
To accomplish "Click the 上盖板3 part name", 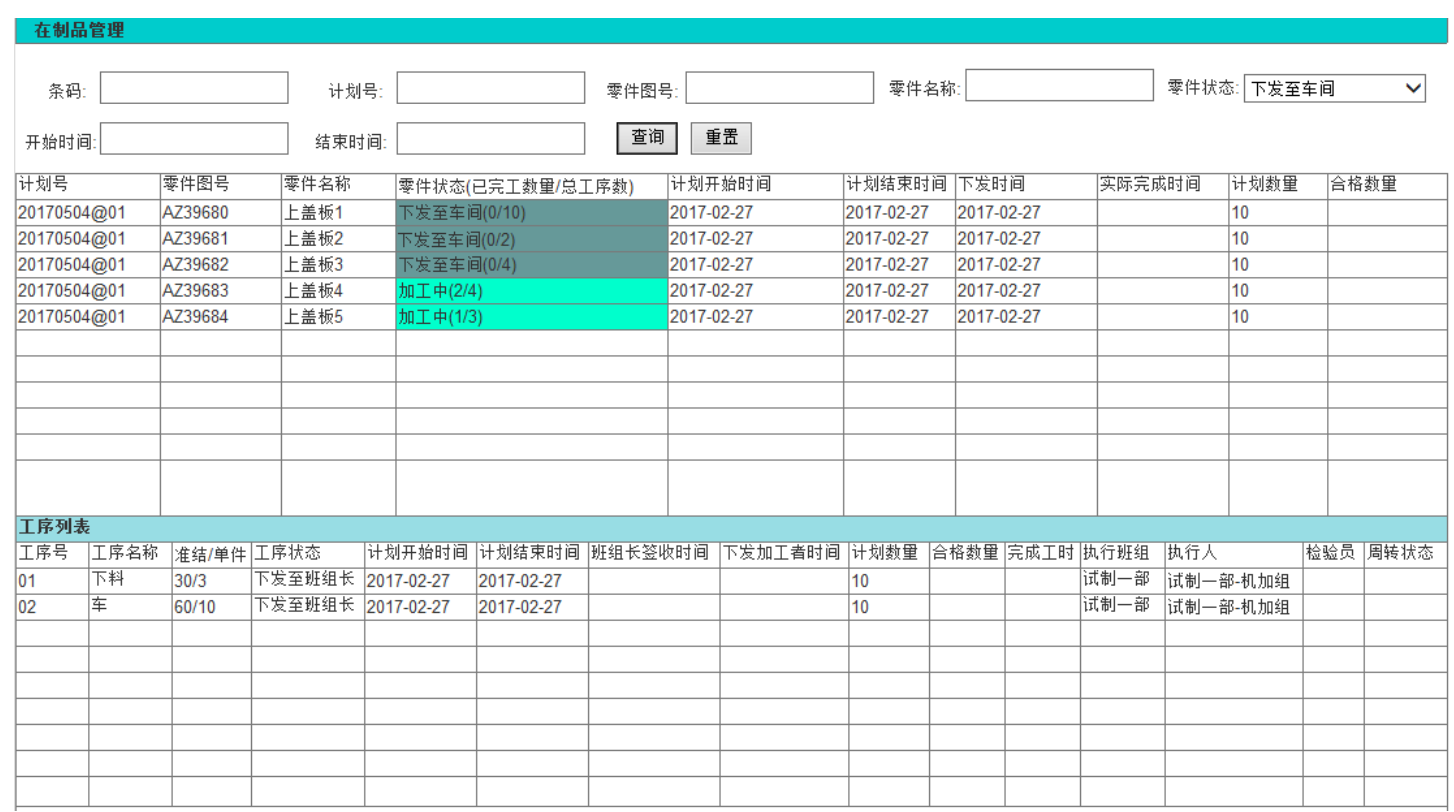I will point(314,264).
